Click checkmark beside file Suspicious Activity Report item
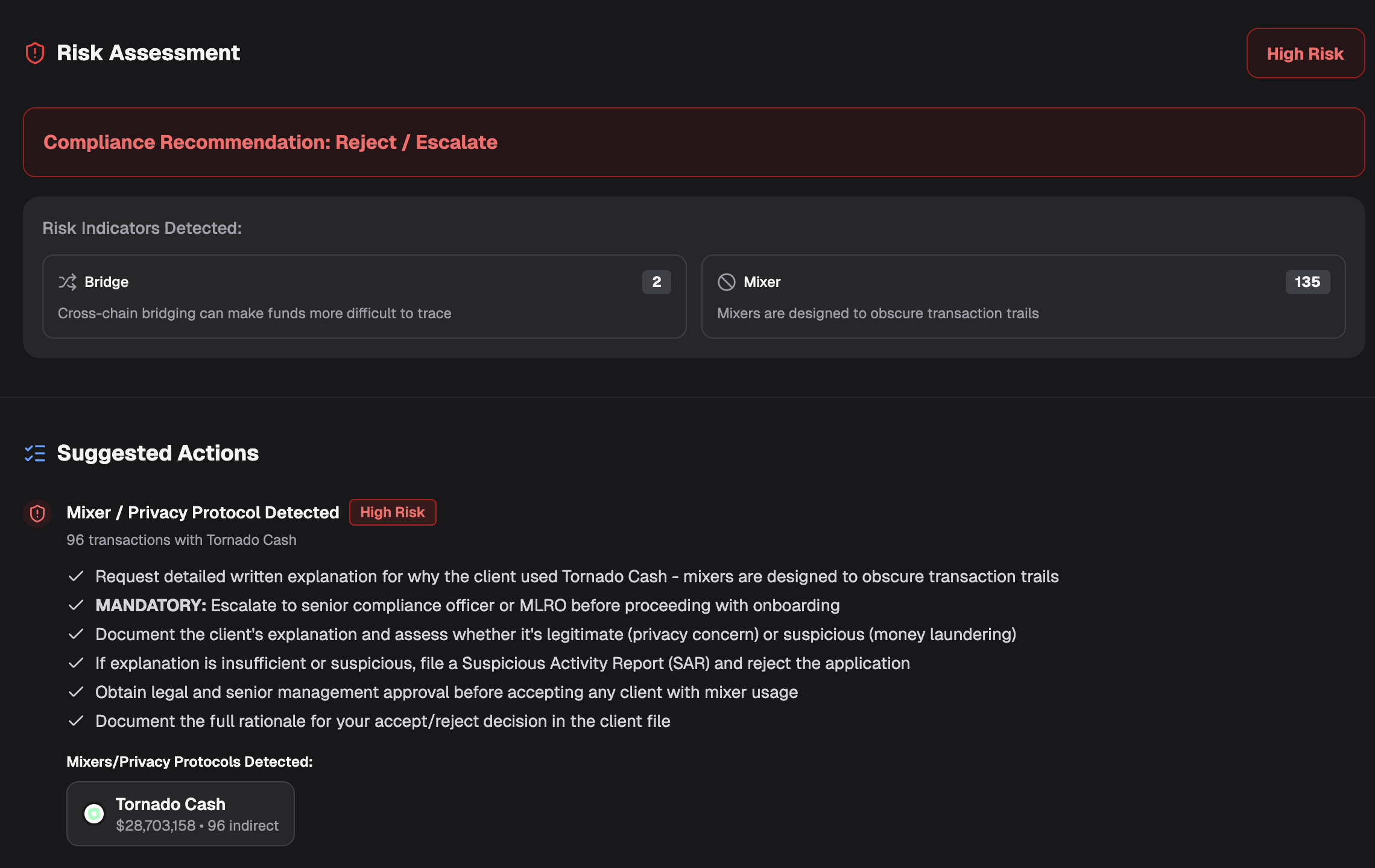This screenshot has height=868, width=1375. click(x=76, y=663)
